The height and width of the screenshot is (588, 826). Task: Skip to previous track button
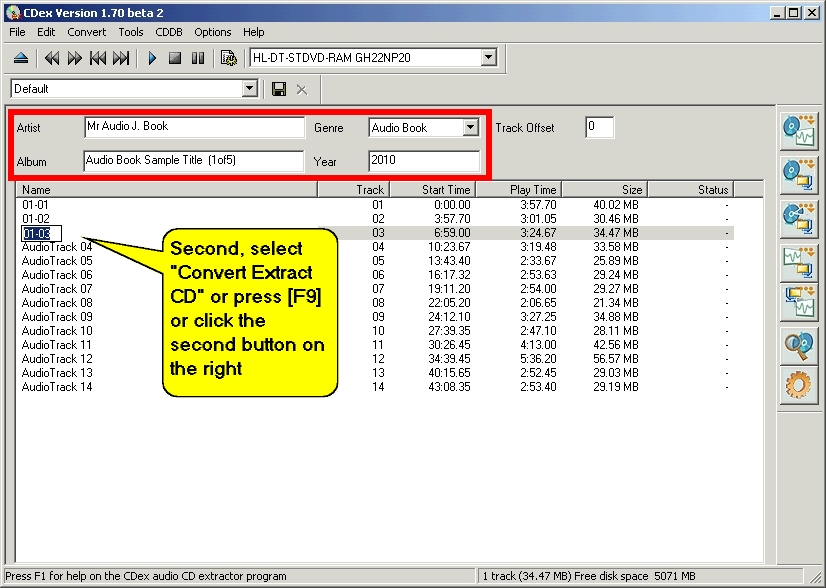[x=98, y=58]
